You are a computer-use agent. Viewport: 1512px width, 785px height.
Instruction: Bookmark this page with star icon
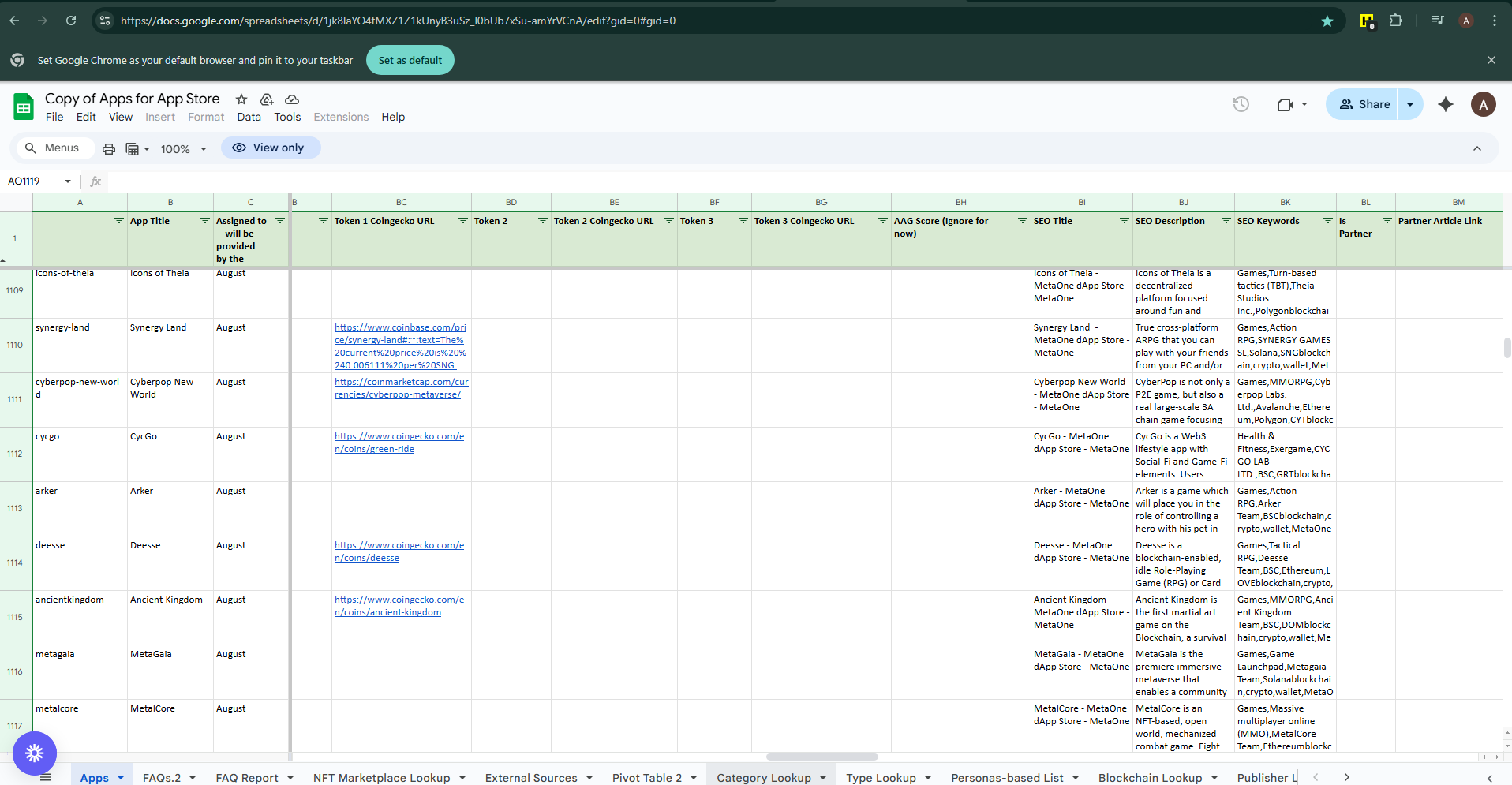click(1327, 21)
